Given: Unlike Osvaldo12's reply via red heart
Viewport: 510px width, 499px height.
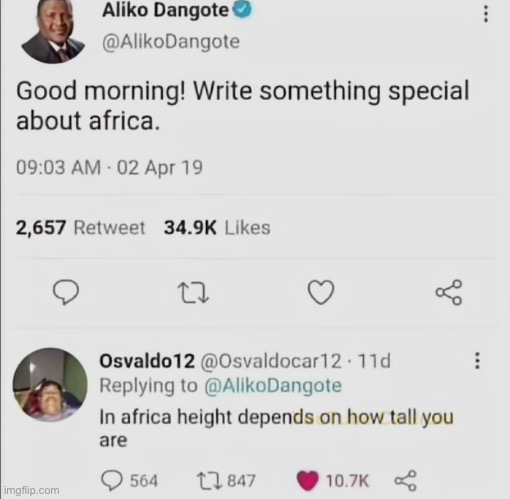Looking at the screenshot, I should (x=307, y=481).
